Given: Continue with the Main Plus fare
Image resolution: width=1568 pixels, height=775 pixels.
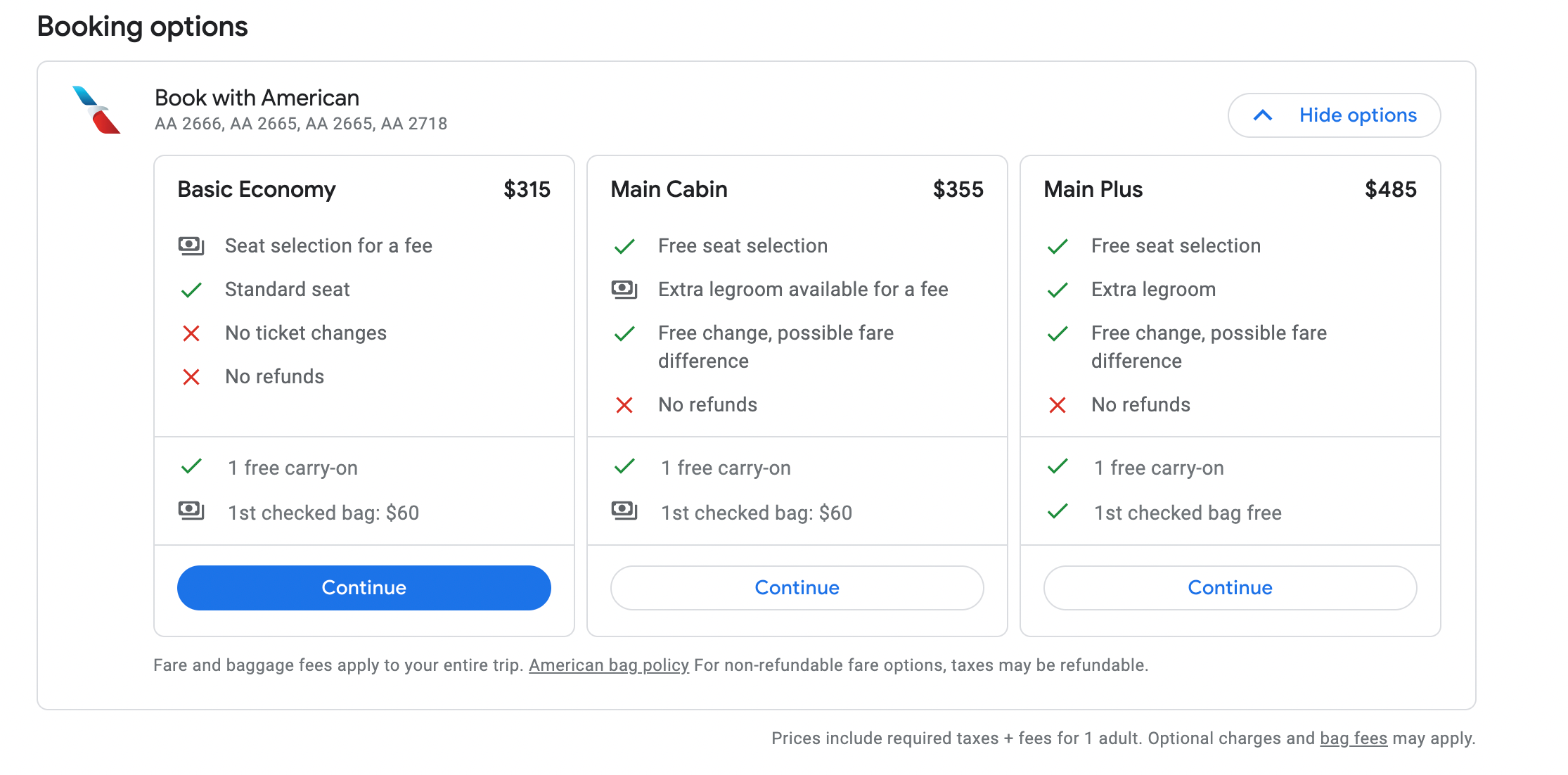Looking at the screenshot, I should pyautogui.click(x=1230, y=588).
